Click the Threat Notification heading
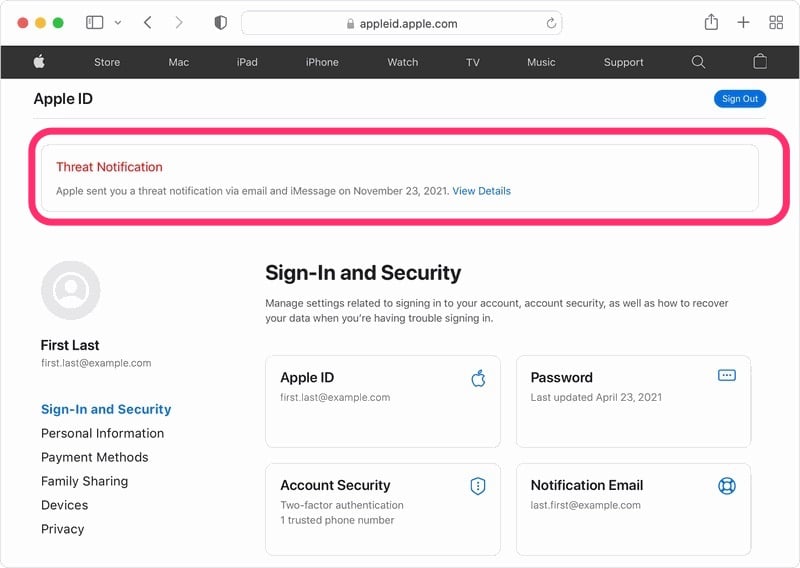800x568 pixels. [x=109, y=167]
